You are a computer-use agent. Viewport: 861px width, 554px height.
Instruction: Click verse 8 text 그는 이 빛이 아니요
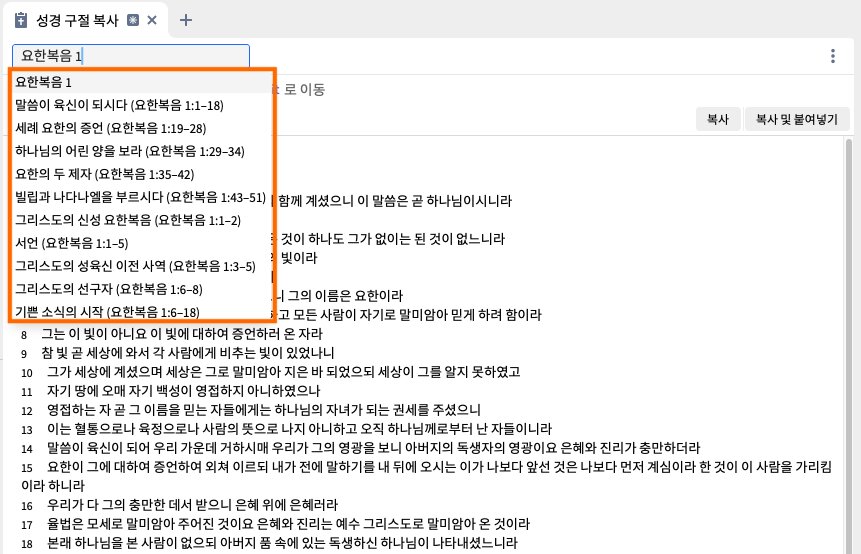[x=182, y=334]
